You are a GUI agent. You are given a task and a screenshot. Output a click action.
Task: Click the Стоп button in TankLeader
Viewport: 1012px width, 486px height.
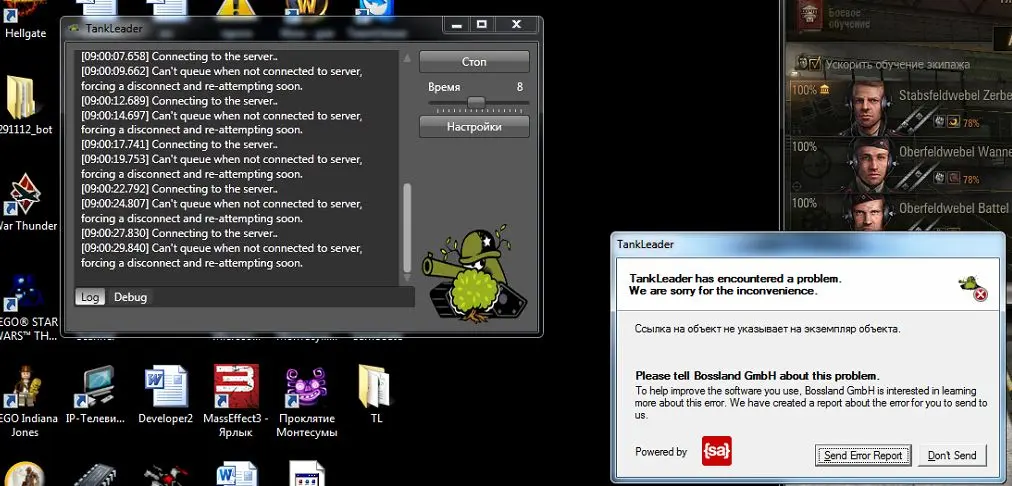click(x=474, y=62)
